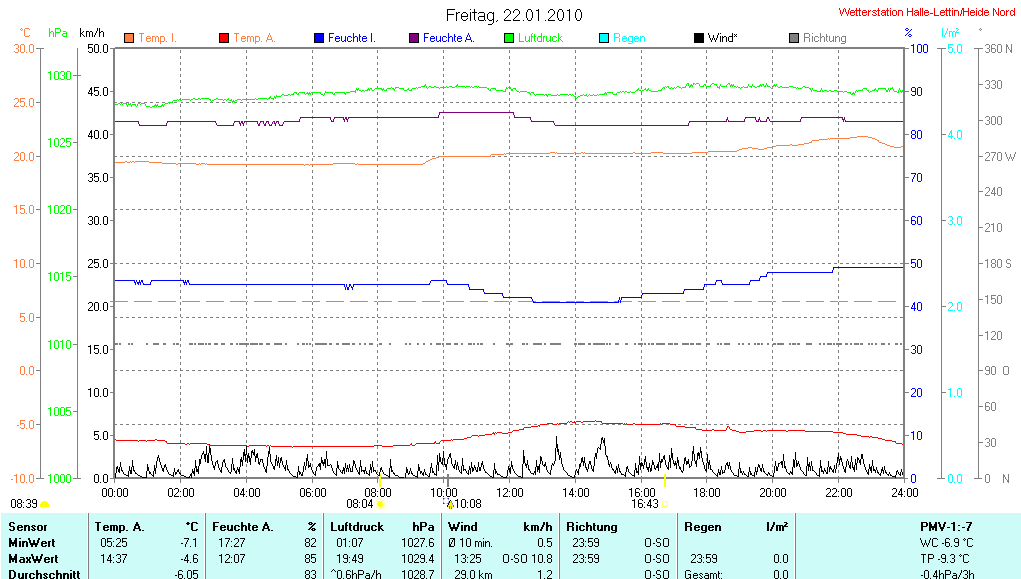Click the sunset icon next to 16:43
The image size is (1021, 579).
[x=665, y=504]
